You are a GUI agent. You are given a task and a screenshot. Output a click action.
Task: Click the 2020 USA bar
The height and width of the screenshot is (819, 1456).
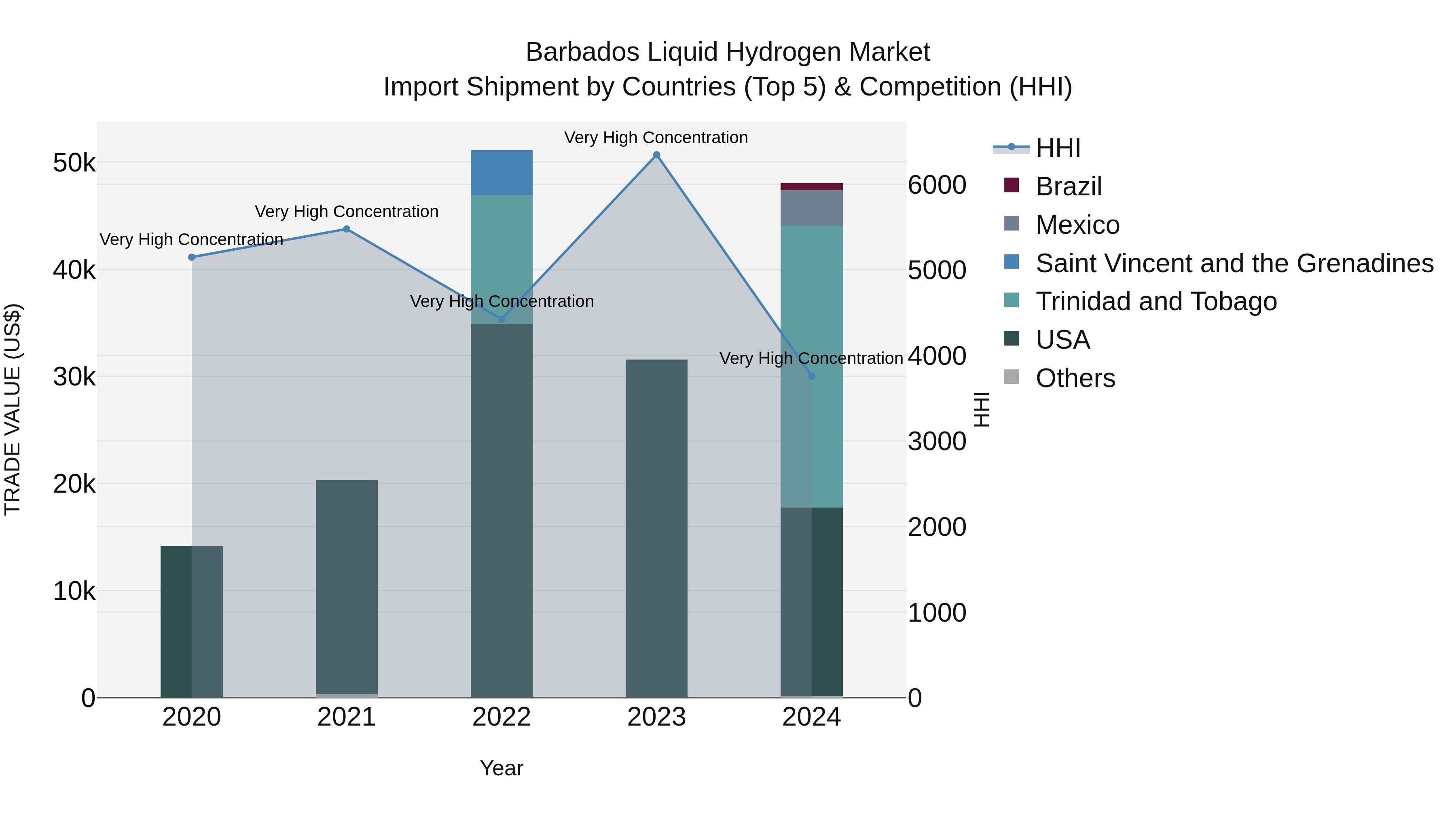click(x=192, y=622)
